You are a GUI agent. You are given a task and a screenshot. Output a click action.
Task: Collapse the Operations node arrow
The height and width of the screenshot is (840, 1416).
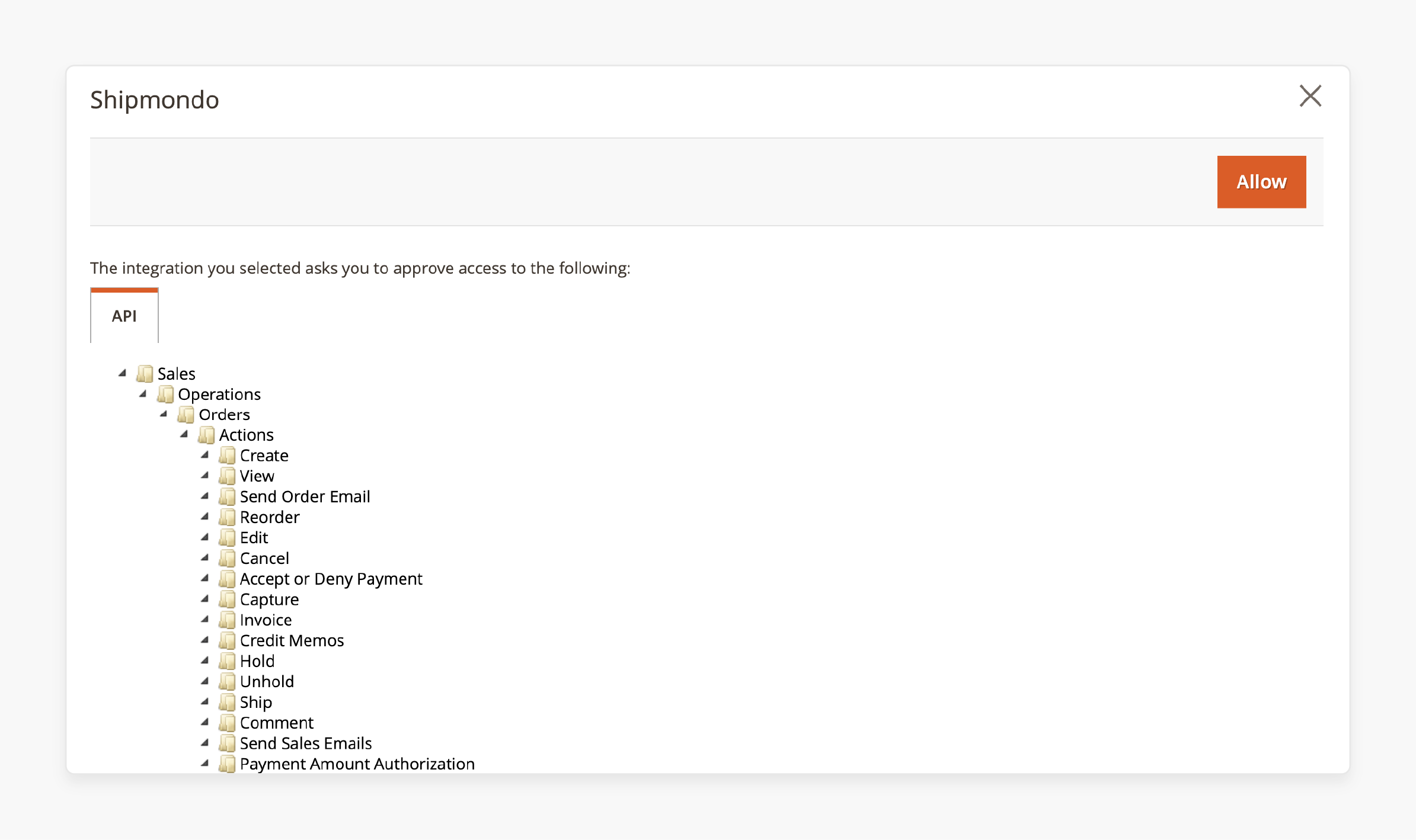click(143, 394)
